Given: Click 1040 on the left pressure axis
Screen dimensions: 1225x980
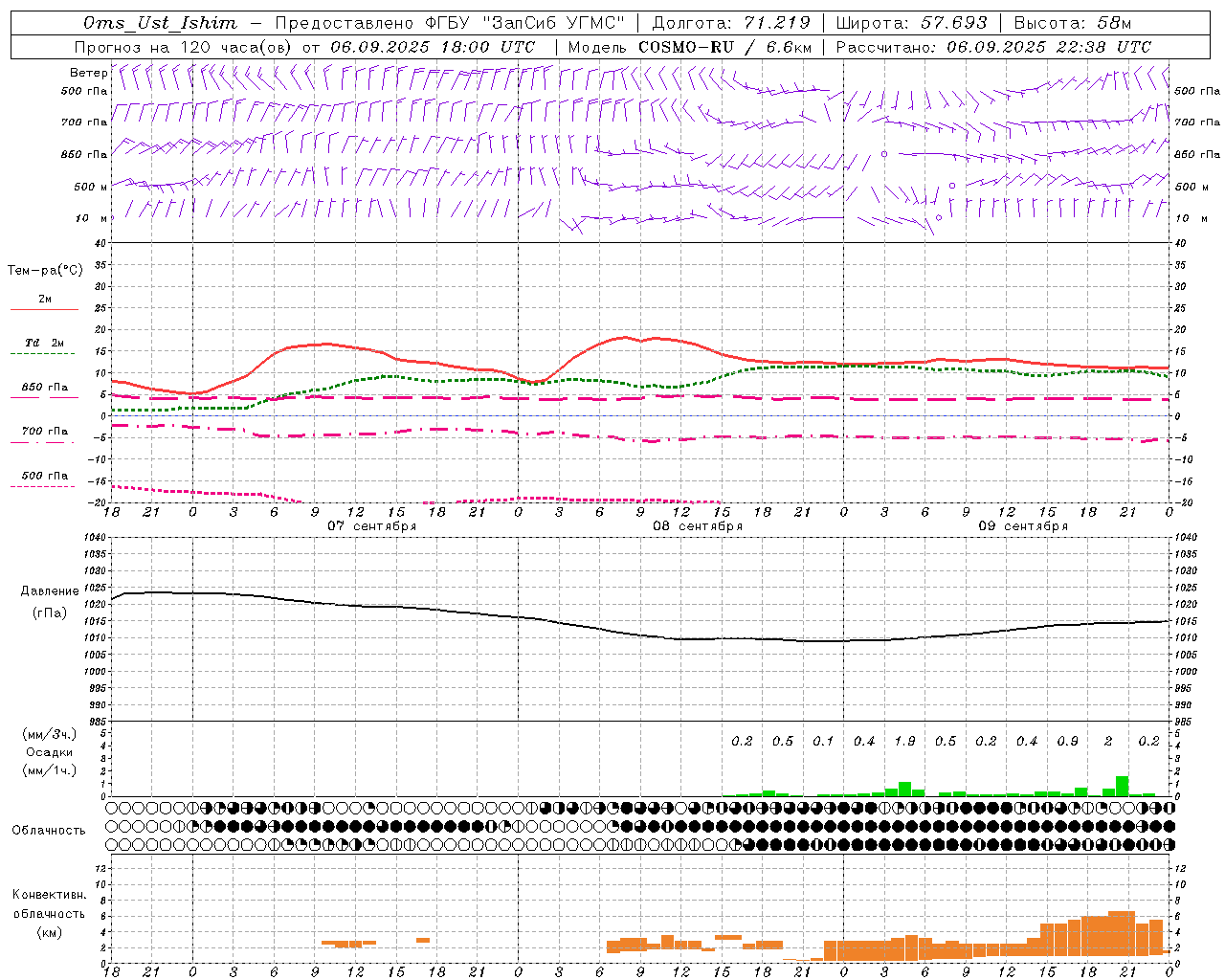Looking at the screenshot, I should coord(95,537).
